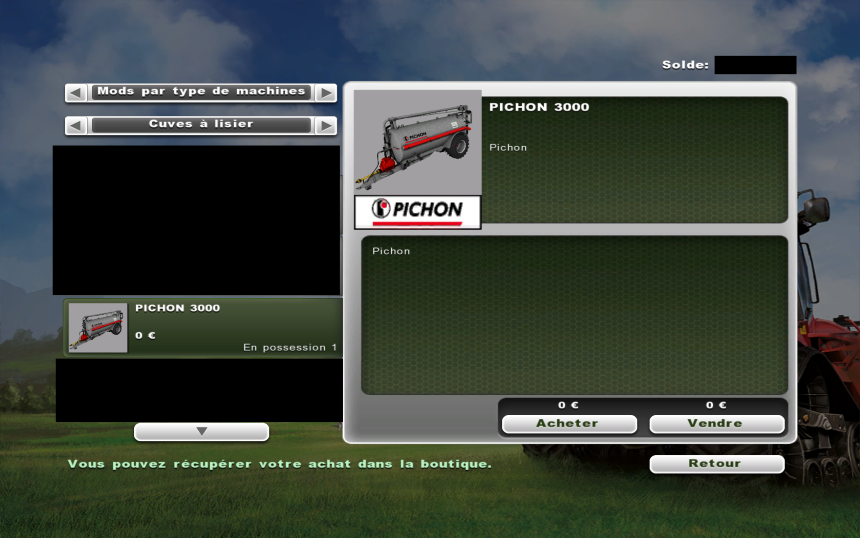Image resolution: width=860 pixels, height=538 pixels.
Task: Click left arrow beside Mods par type de machines
Action: click(x=76, y=93)
